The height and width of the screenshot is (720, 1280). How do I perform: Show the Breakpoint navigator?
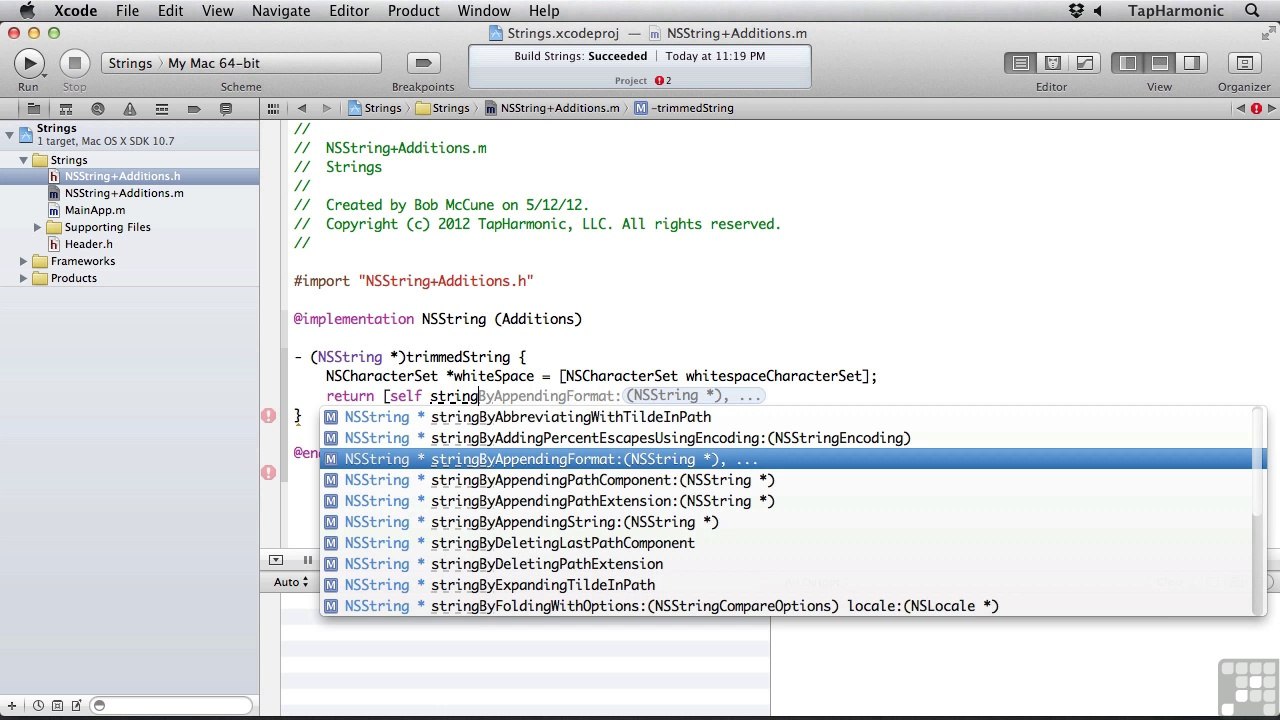(194, 108)
